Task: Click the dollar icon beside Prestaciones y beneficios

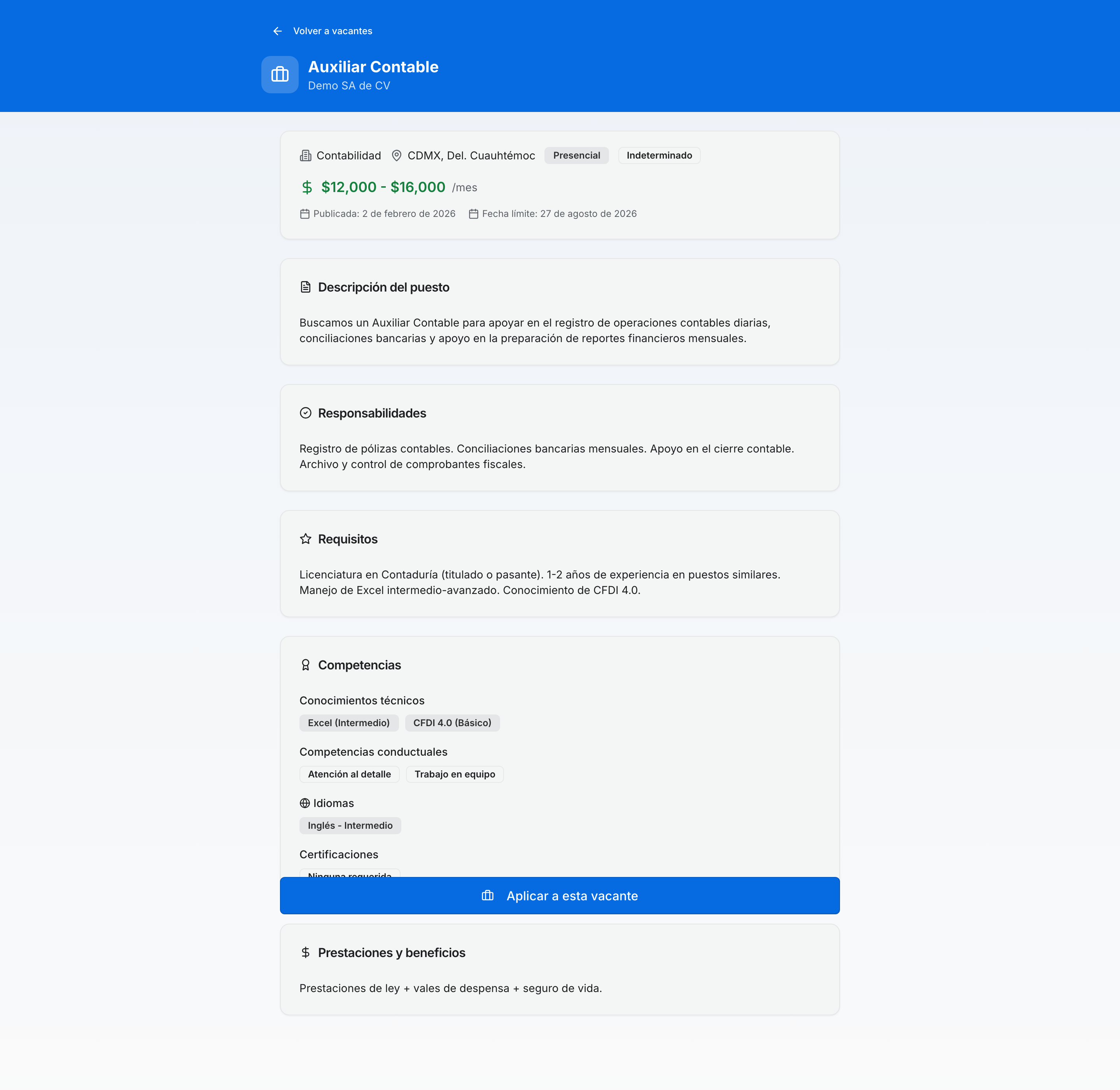Action: pos(306,953)
